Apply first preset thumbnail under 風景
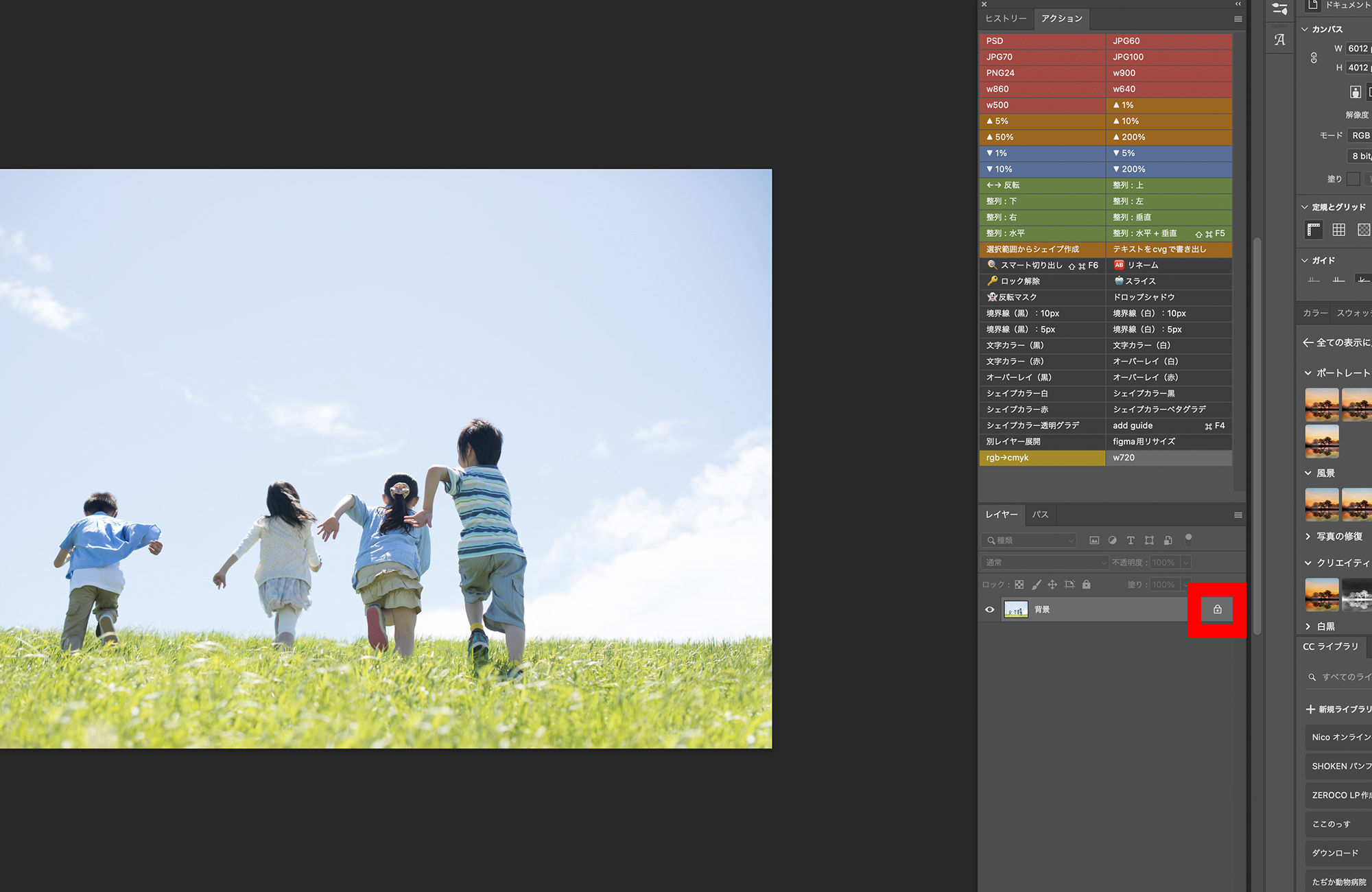Image resolution: width=1372 pixels, height=892 pixels. [1321, 505]
